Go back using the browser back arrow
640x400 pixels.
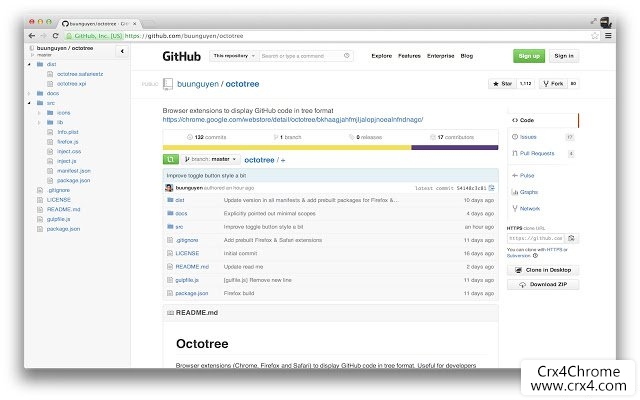click(x=32, y=36)
